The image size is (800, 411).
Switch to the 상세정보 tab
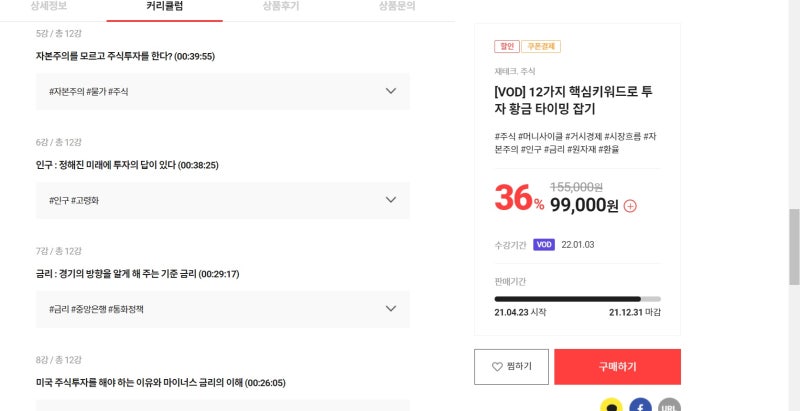48,7
